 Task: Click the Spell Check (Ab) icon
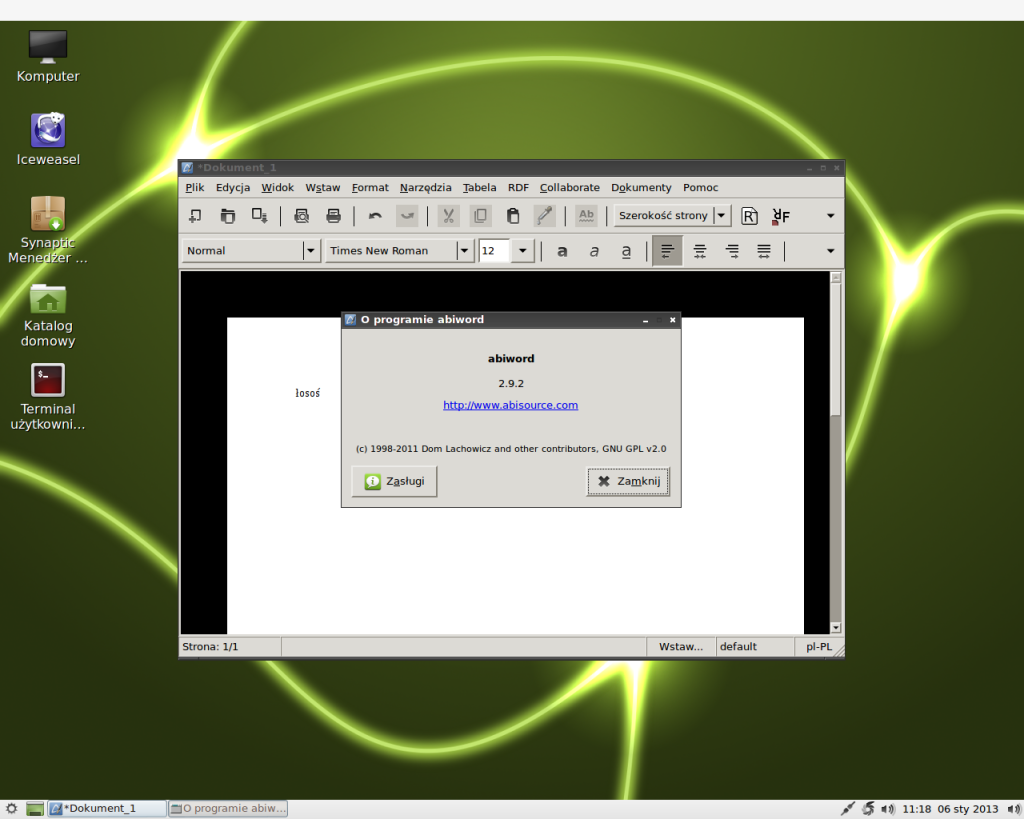[586, 216]
